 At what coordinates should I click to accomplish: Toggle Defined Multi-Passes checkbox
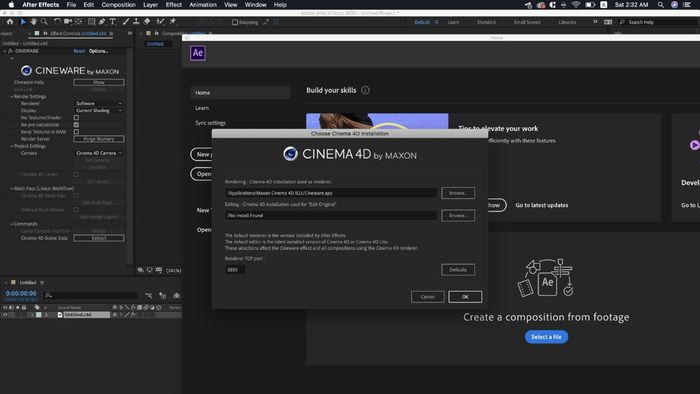76,210
